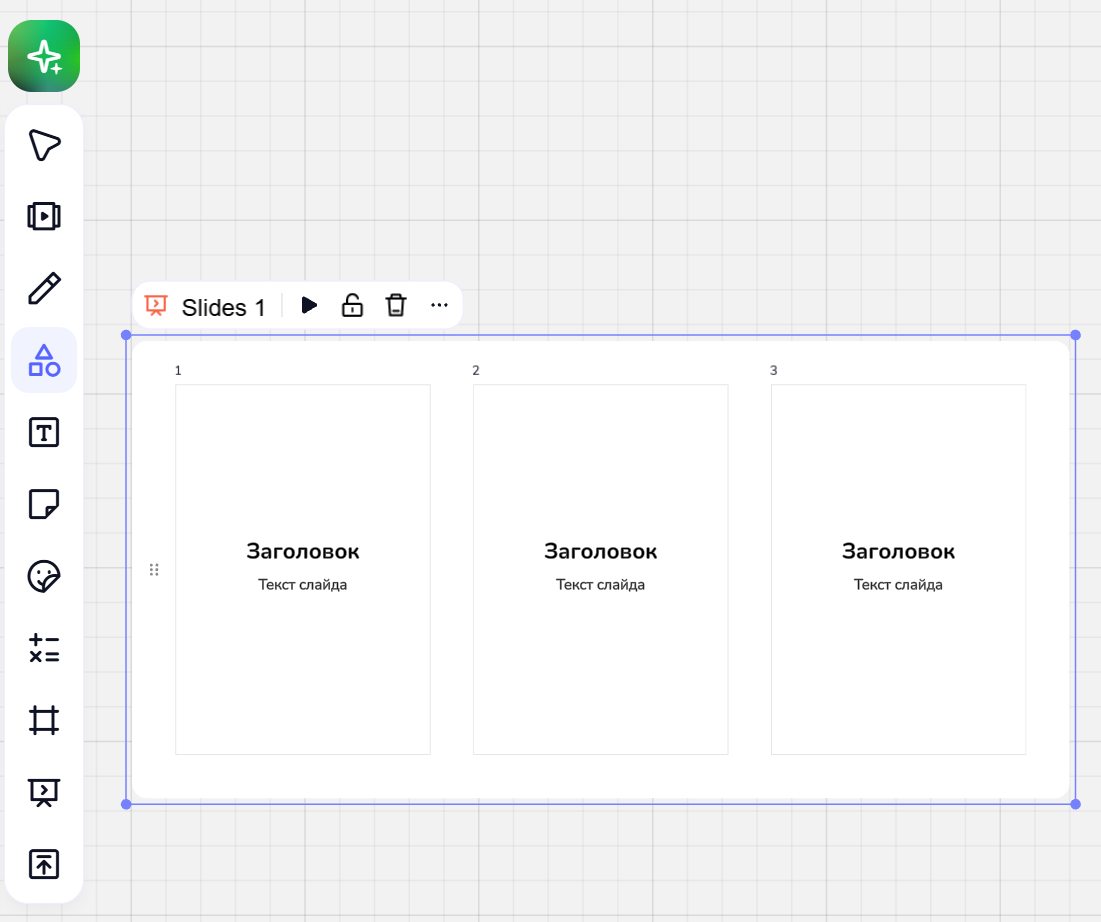The height and width of the screenshot is (922, 1101).
Task: Open the media video tool
Action: click(x=44, y=216)
